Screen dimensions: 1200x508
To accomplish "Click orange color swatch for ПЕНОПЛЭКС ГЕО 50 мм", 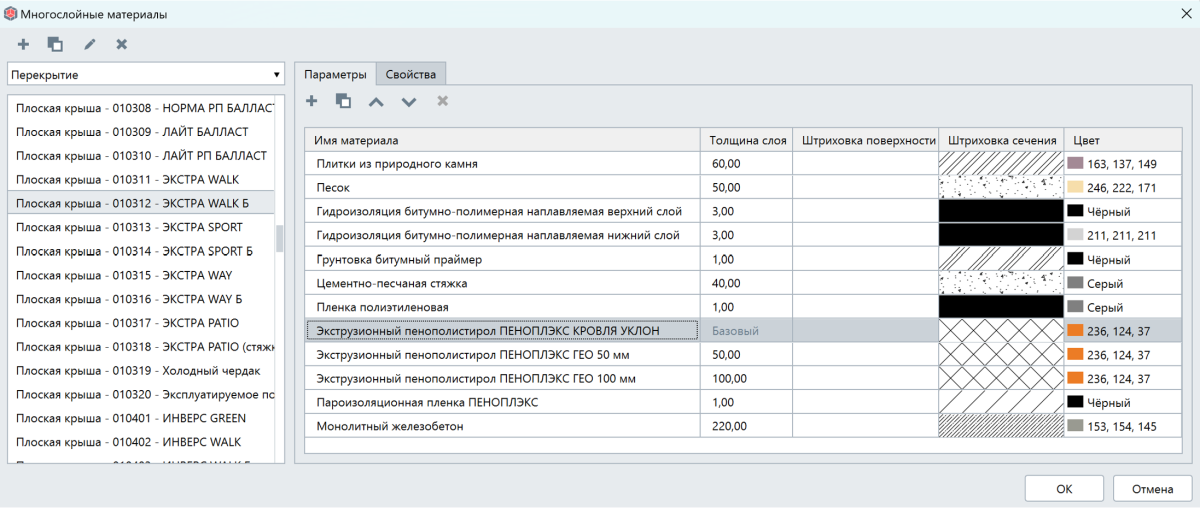I will [x=1076, y=355].
